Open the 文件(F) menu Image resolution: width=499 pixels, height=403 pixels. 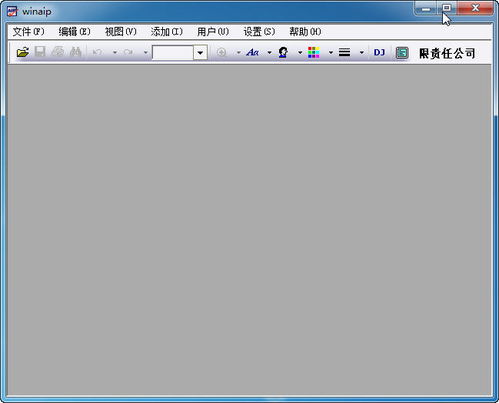click(28, 32)
